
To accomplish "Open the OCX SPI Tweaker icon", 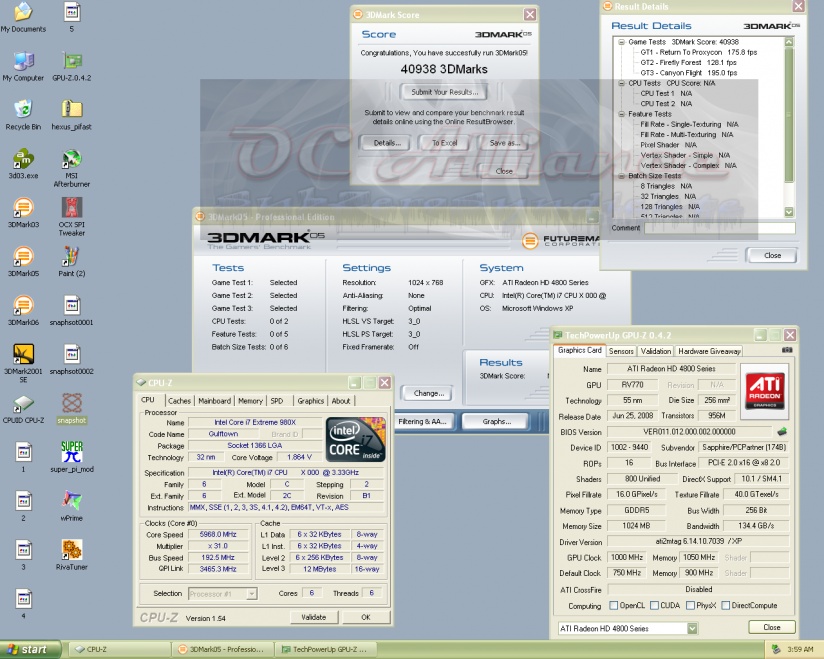I will click(71, 208).
